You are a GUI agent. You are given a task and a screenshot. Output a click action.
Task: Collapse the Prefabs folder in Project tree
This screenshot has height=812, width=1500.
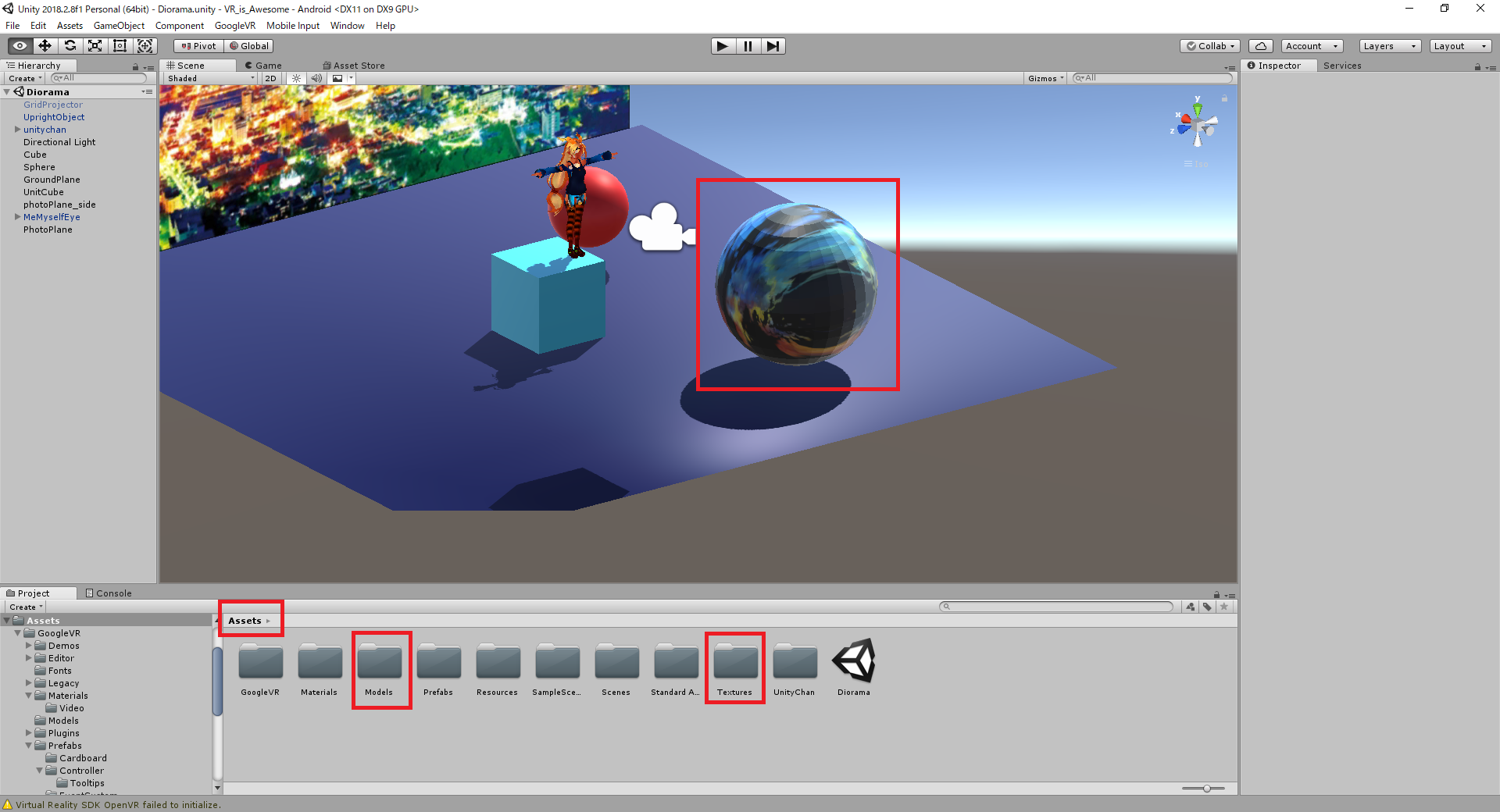click(x=29, y=746)
